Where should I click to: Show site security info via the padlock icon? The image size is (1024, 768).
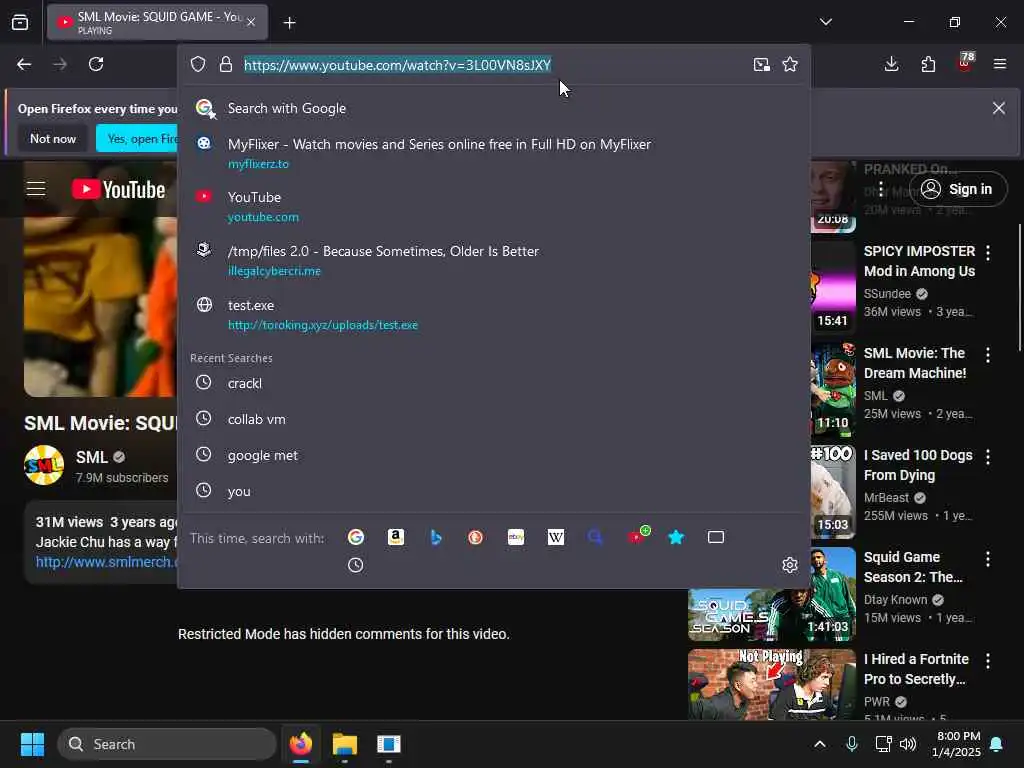(226, 64)
